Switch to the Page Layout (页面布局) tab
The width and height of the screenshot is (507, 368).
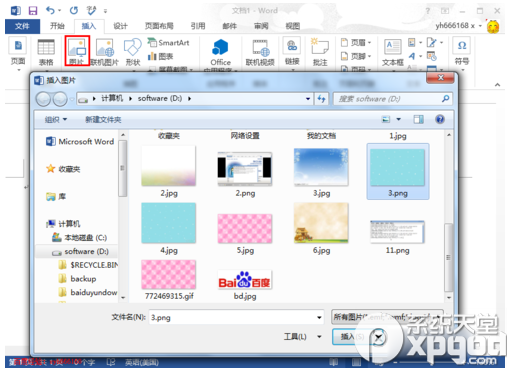159,26
